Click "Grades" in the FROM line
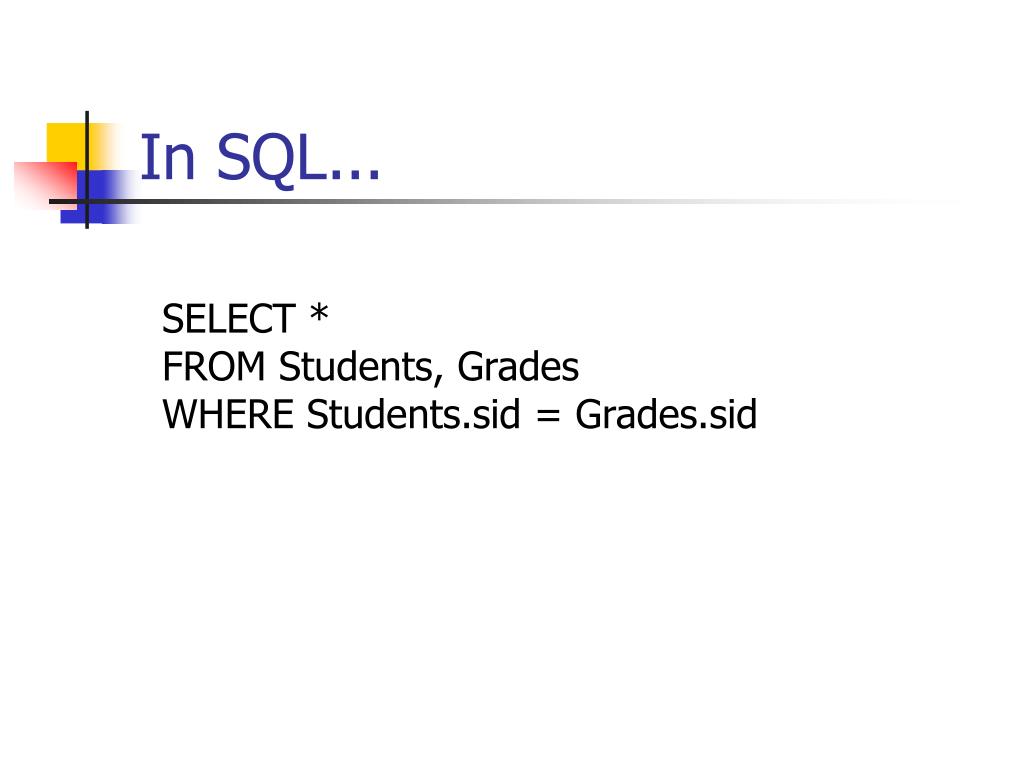This screenshot has height=768, width=1024. (x=518, y=366)
